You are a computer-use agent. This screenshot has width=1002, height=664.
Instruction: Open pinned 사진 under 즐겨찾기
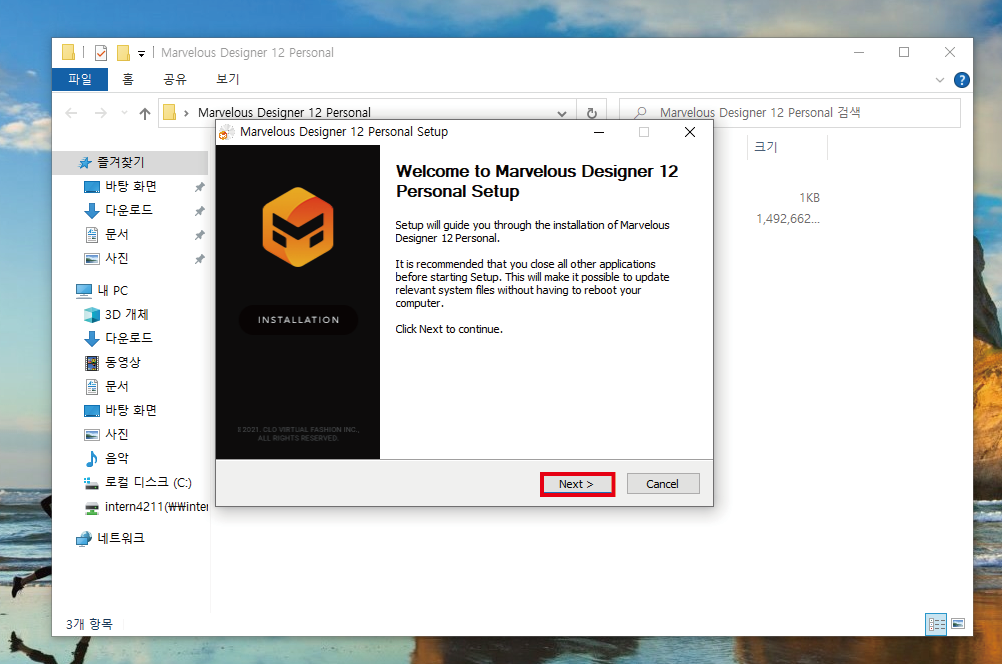[117, 258]
